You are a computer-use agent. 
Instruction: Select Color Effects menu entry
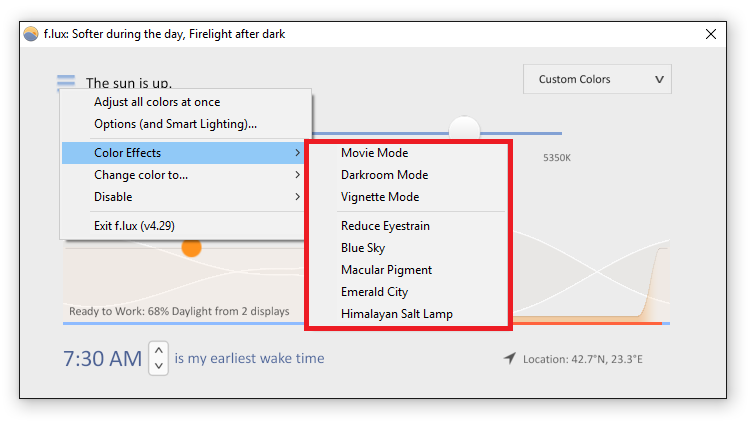(183, 153)
